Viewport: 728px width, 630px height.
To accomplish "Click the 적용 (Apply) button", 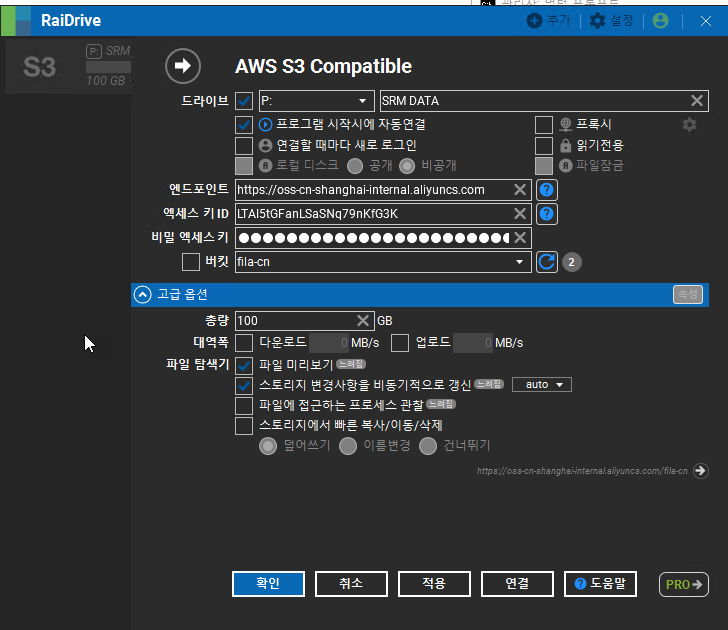I will coord(434,584).
